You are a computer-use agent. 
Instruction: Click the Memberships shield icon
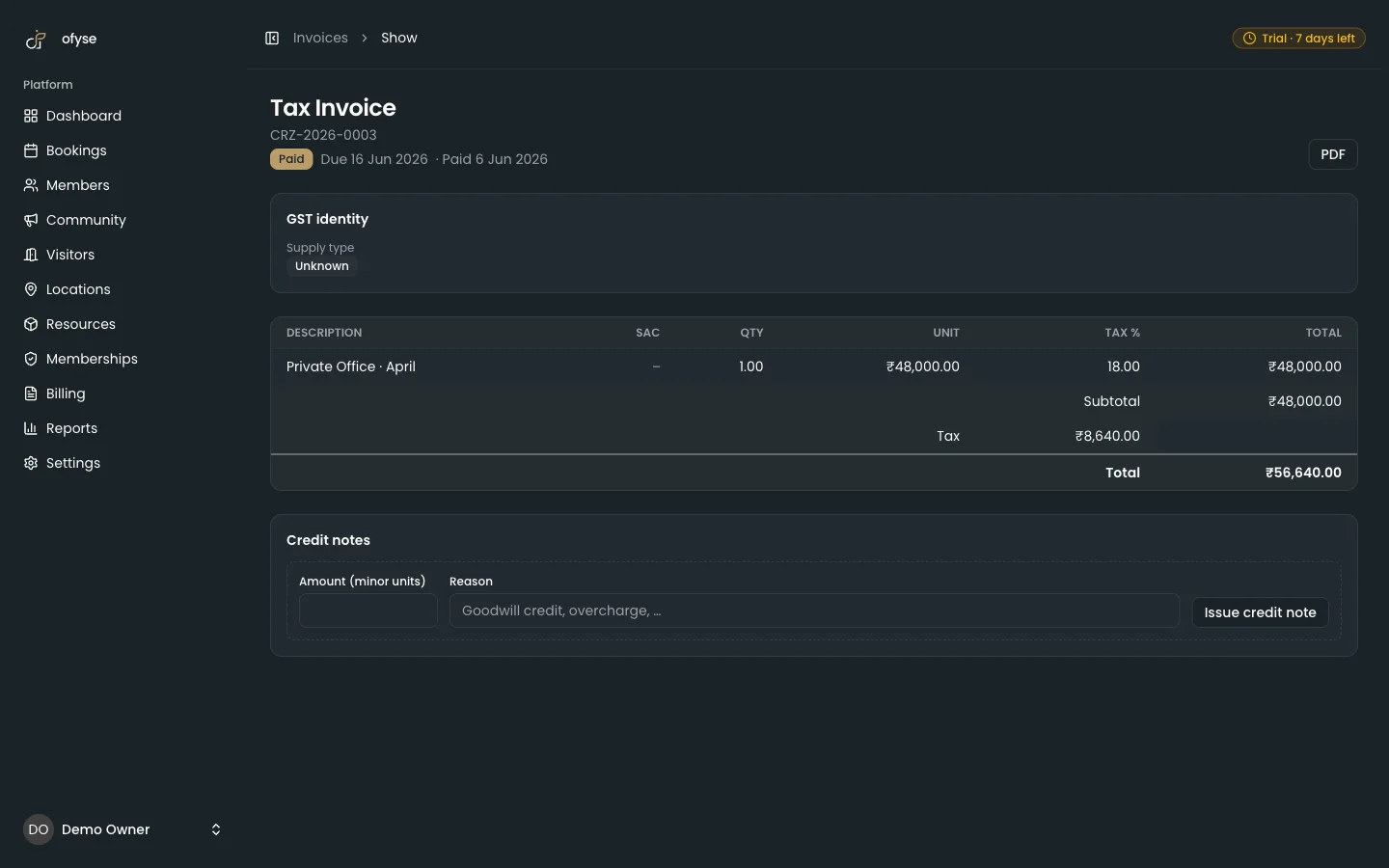tap(31, 359)
